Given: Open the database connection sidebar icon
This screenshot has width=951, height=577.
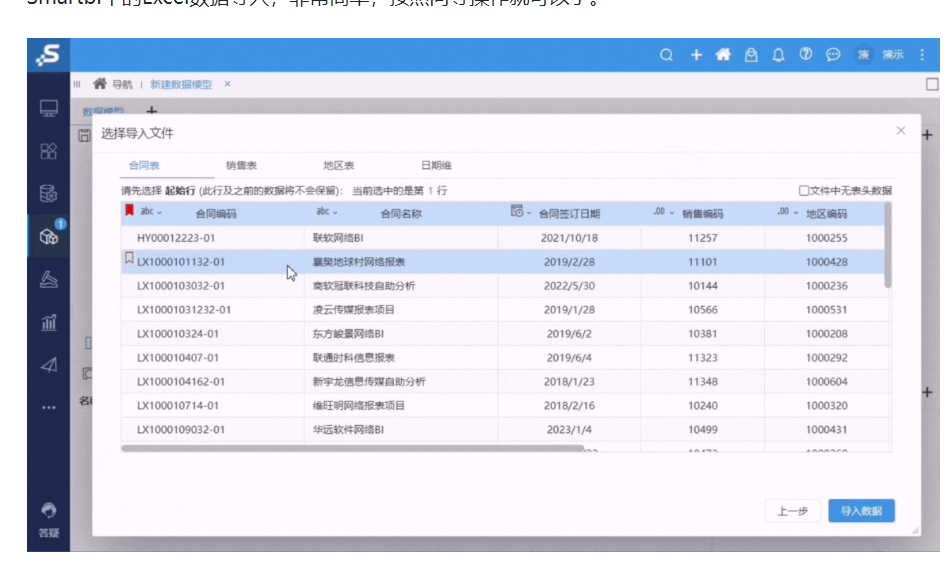Looking at the screenshot, I should click(49, 194).
